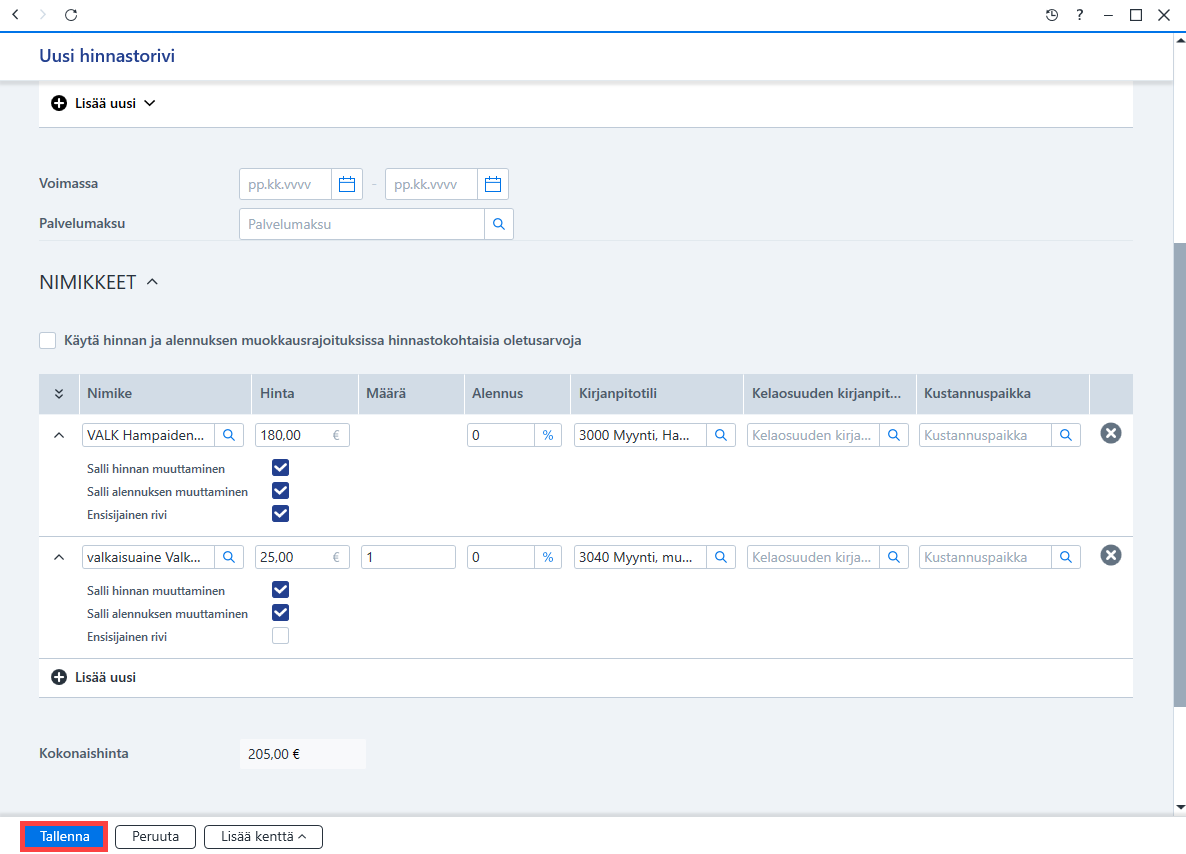Toggle percent unit on 25,00 row discount
Screen dimensions: 1186x854
click(x=548, y=557)
